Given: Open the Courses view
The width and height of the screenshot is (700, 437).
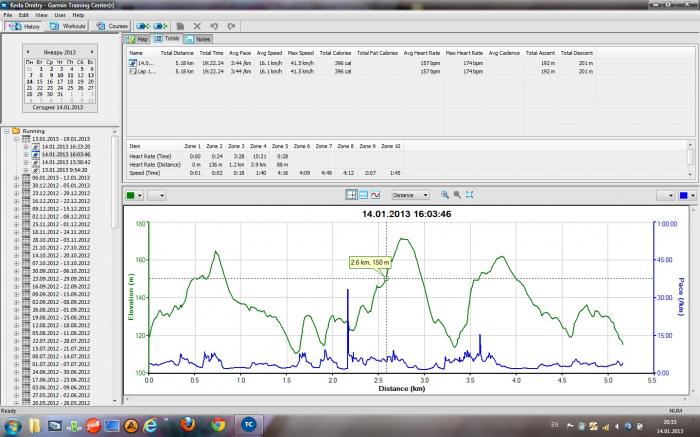Looking at the screenshot, I should [x=112, y=26].
